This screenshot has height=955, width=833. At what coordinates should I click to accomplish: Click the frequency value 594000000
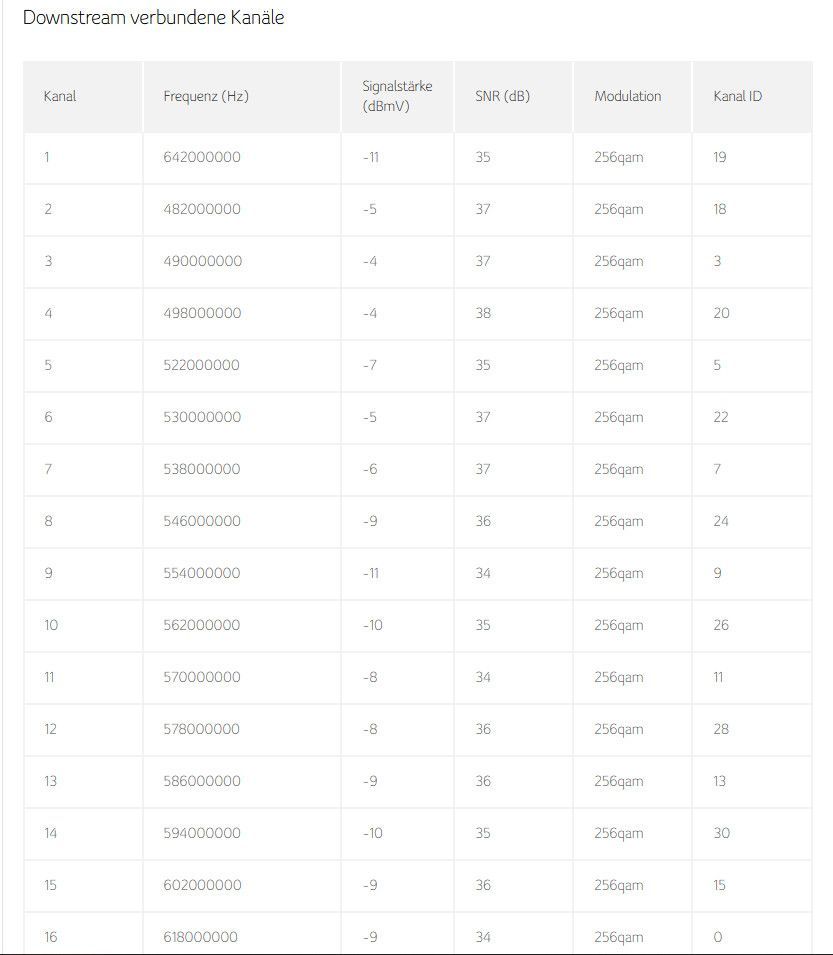point(202,833)
